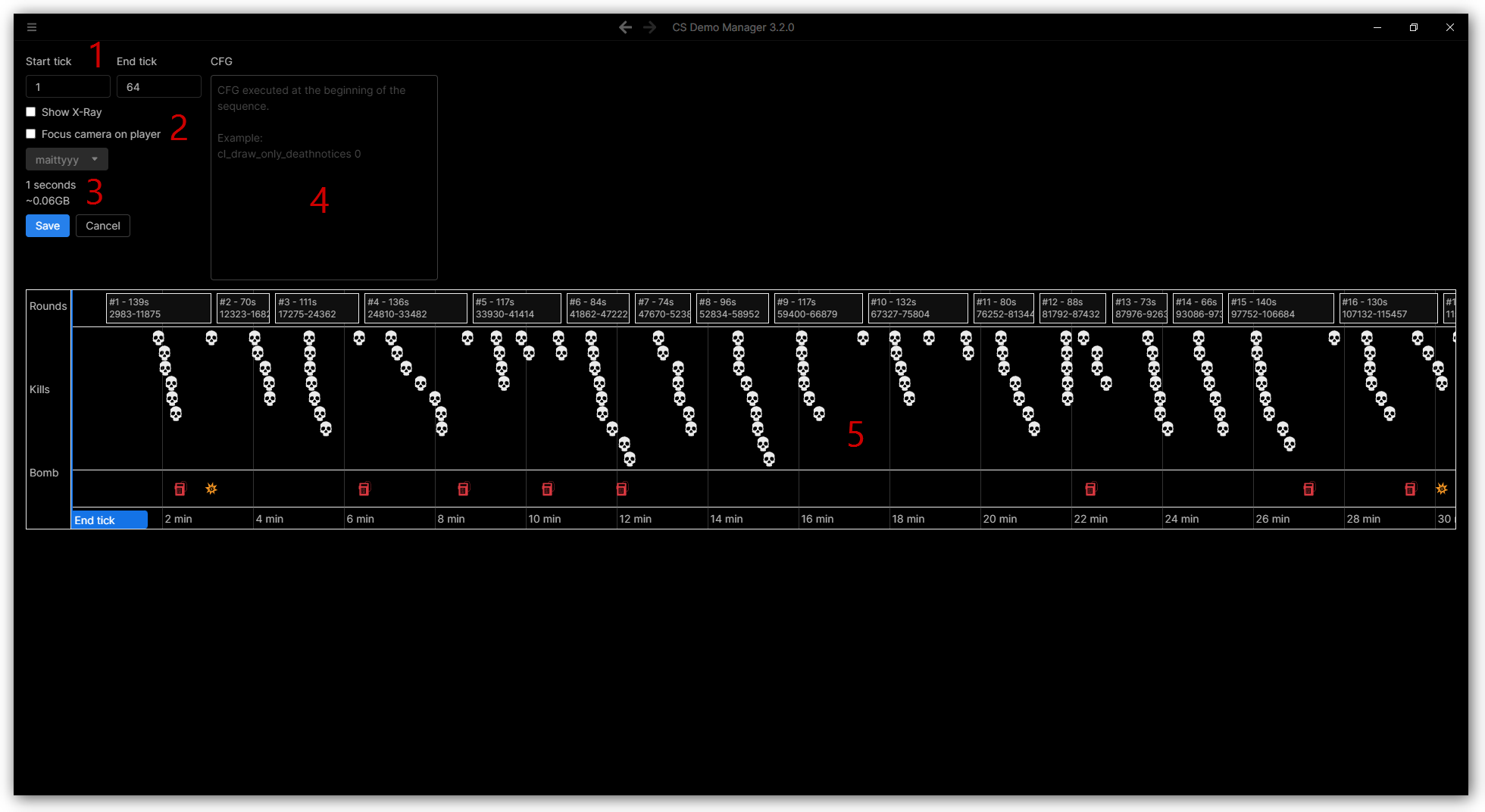Image resolution: width=1485 pixels, height=812 pixels.
Task: Click top skull under round #16 label
Action: pyautogui.click(x=1367, y=338)
